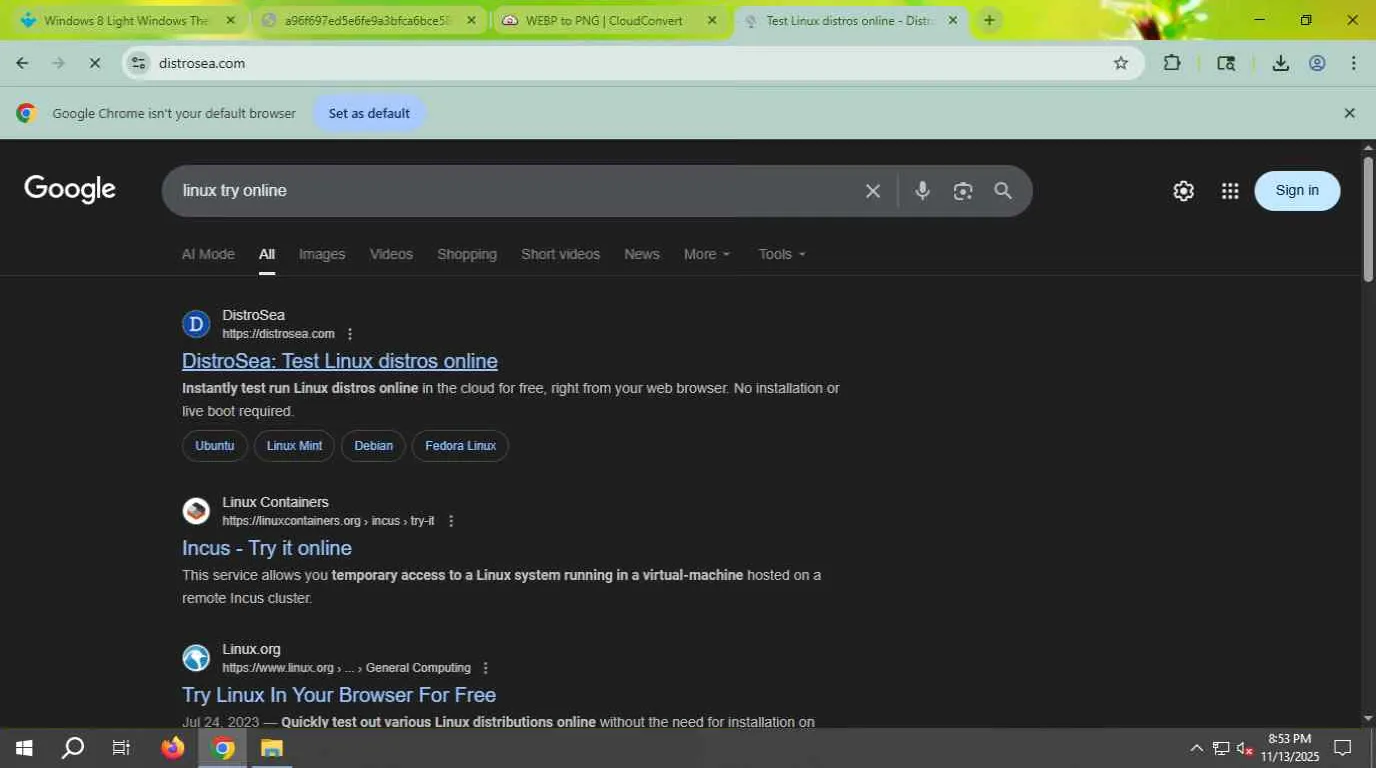Close the WEBP to PNG CloudConvert tab
This screenshot has width=1376, height=768.
tap(712, 20)
